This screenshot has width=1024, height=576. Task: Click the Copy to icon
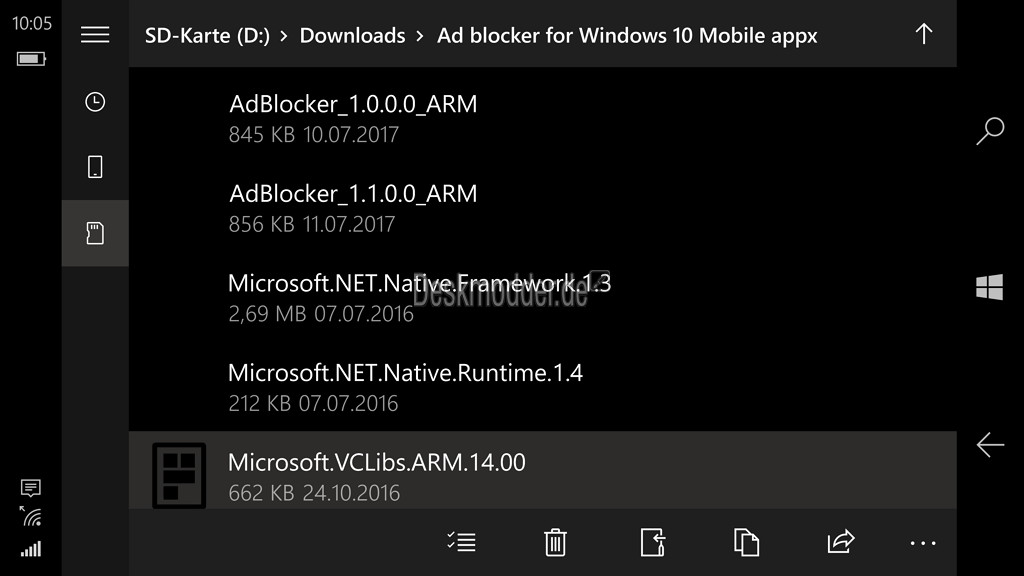[x=746, y=542]
